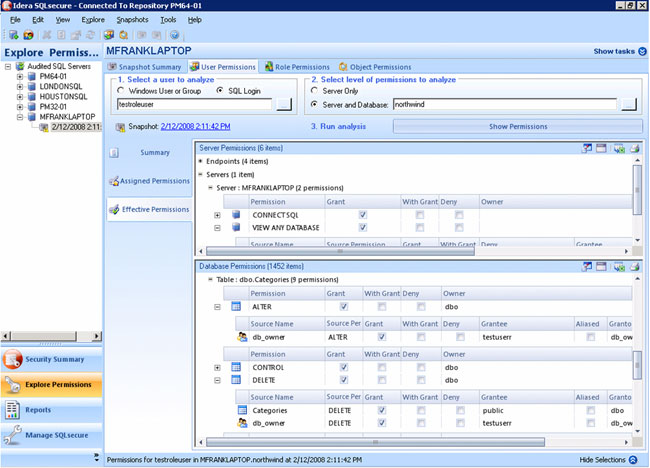Click the grid layout icon in Database Permissions header
This screenshot has height=468, width=650.
click(601, 267)
